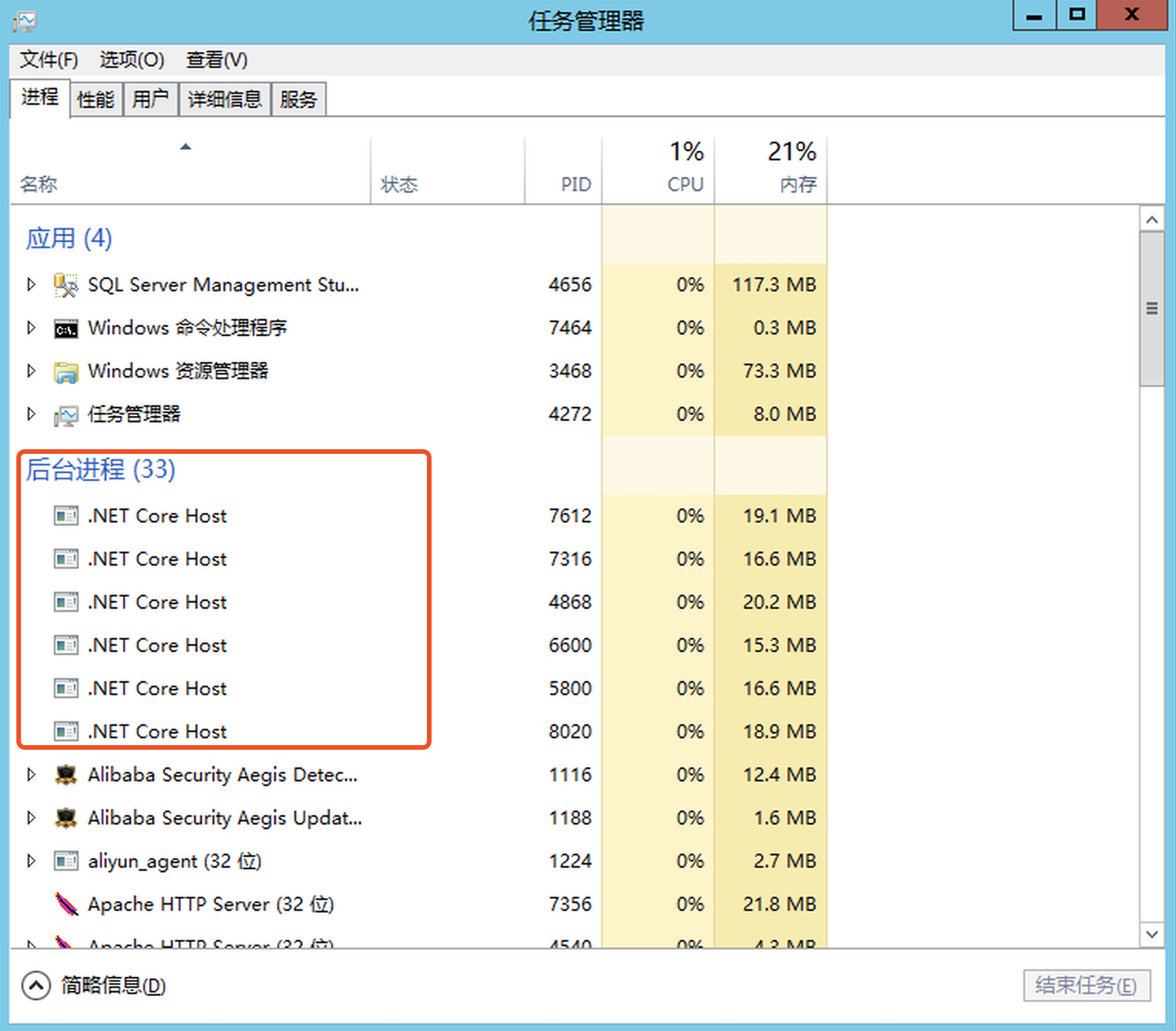Click the Windows Explorer folder icon
Image resolution: width=1176 pixels, height=1031 pixels.
(x=66, y=372)
